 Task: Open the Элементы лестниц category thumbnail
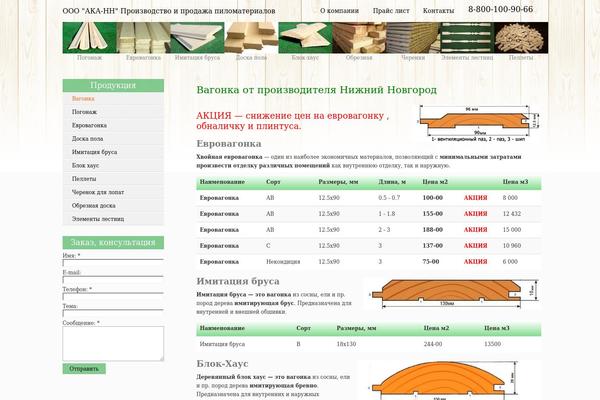(467, 38)
